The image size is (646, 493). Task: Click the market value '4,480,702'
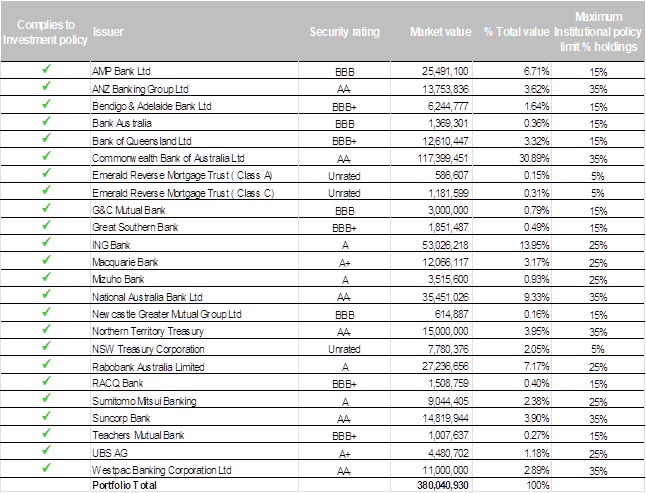click(448, 453)
